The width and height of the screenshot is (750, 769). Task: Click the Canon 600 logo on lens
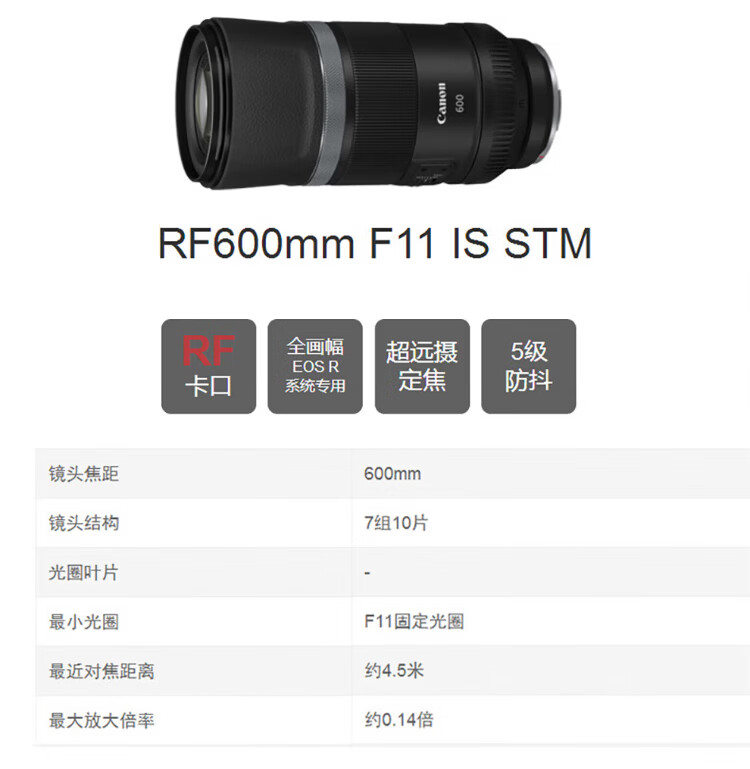pos(450,103)
